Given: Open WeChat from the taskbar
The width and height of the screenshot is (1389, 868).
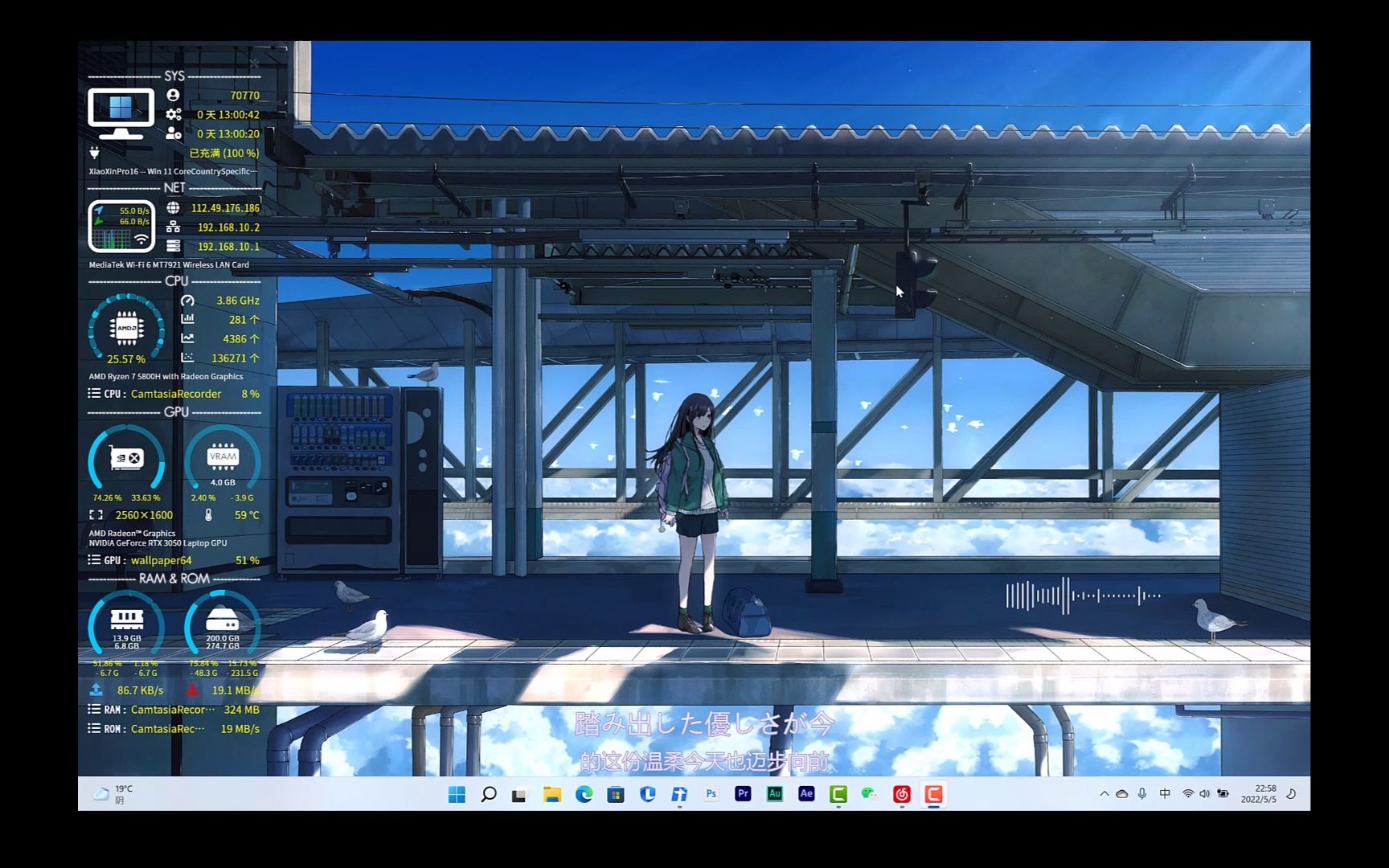Looking at the screenshot, I should coord(870,795).
